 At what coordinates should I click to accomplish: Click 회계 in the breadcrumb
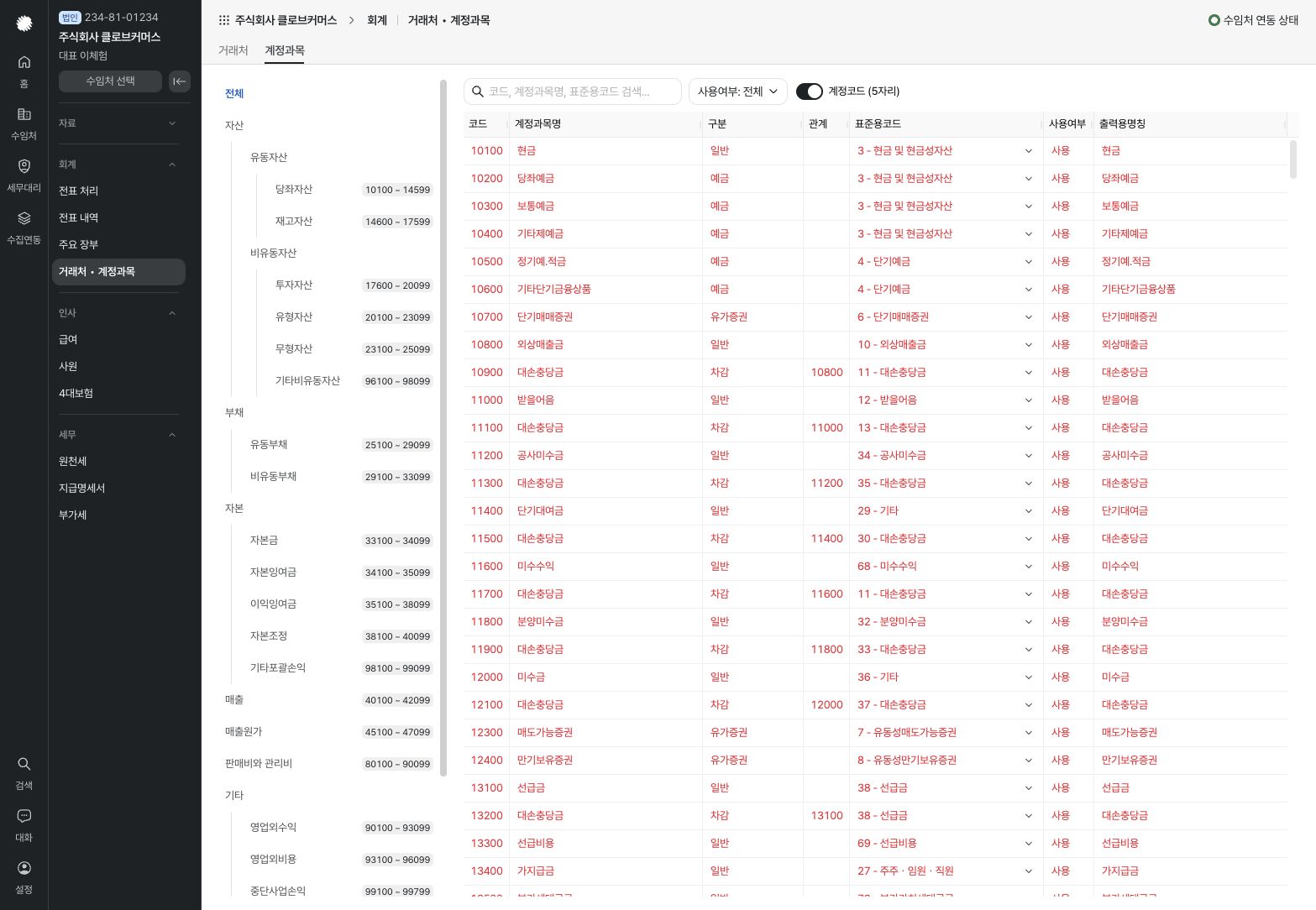[x=377, y=20]
